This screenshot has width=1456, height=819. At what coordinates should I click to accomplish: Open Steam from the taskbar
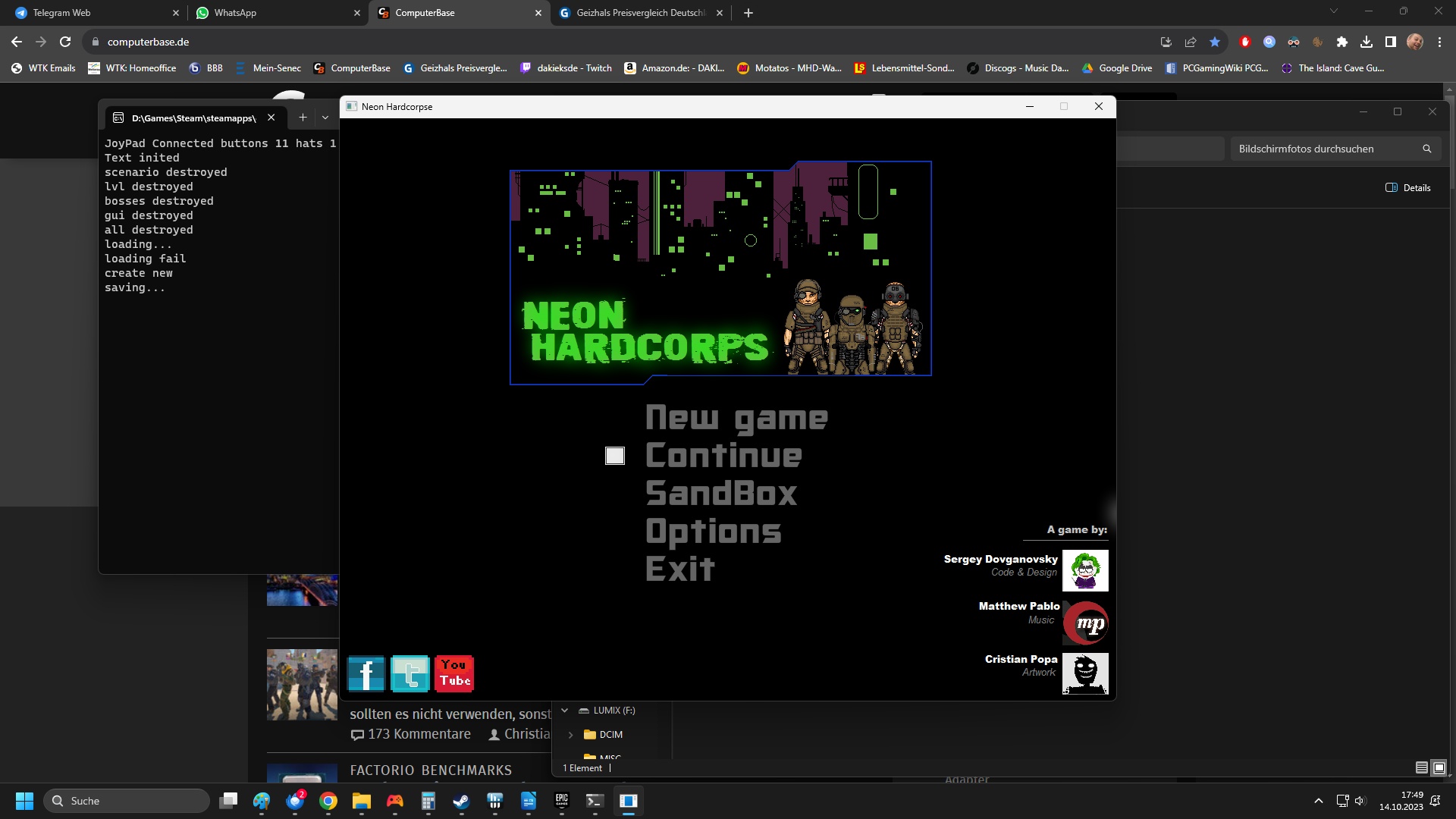(461, 801)
